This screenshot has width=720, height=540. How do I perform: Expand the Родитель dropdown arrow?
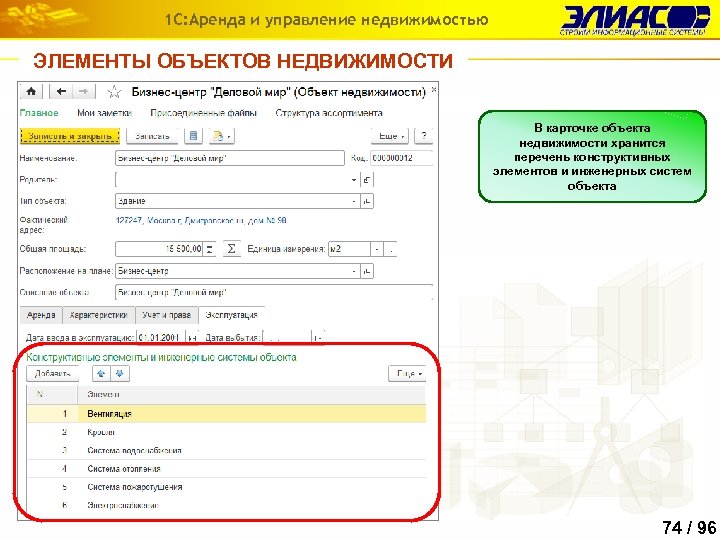354,180
